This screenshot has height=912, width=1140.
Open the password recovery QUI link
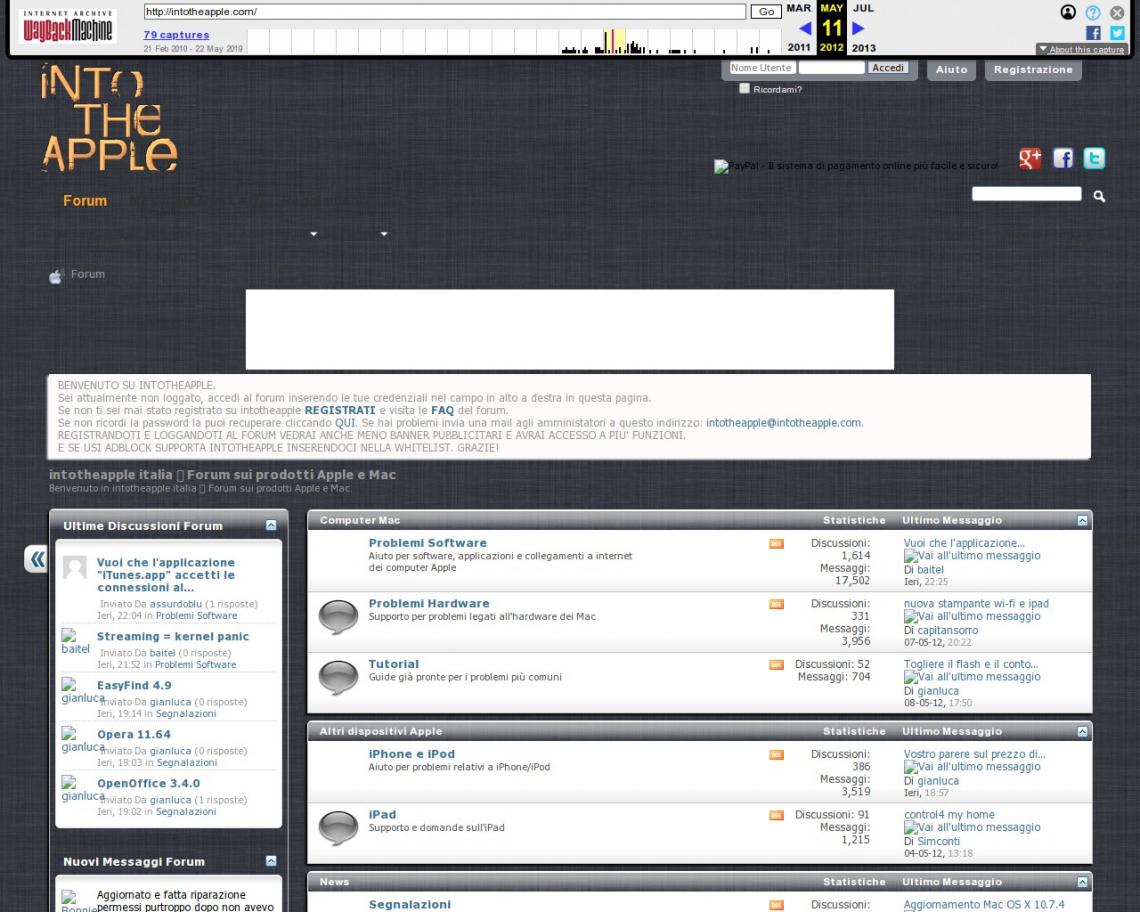[x=345, y=423]
